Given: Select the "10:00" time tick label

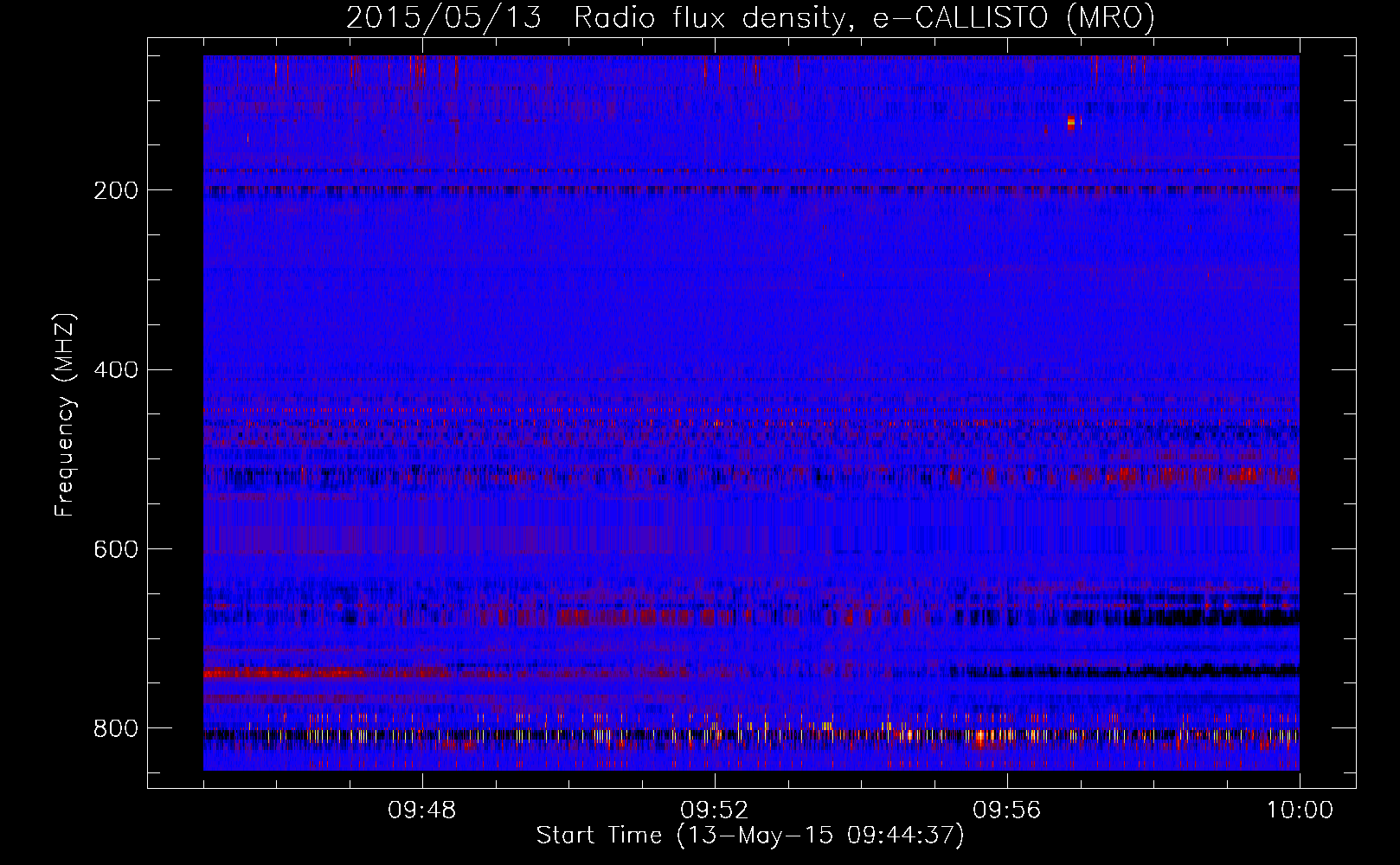Looking at the screenshot, I should pos(1300,811).
